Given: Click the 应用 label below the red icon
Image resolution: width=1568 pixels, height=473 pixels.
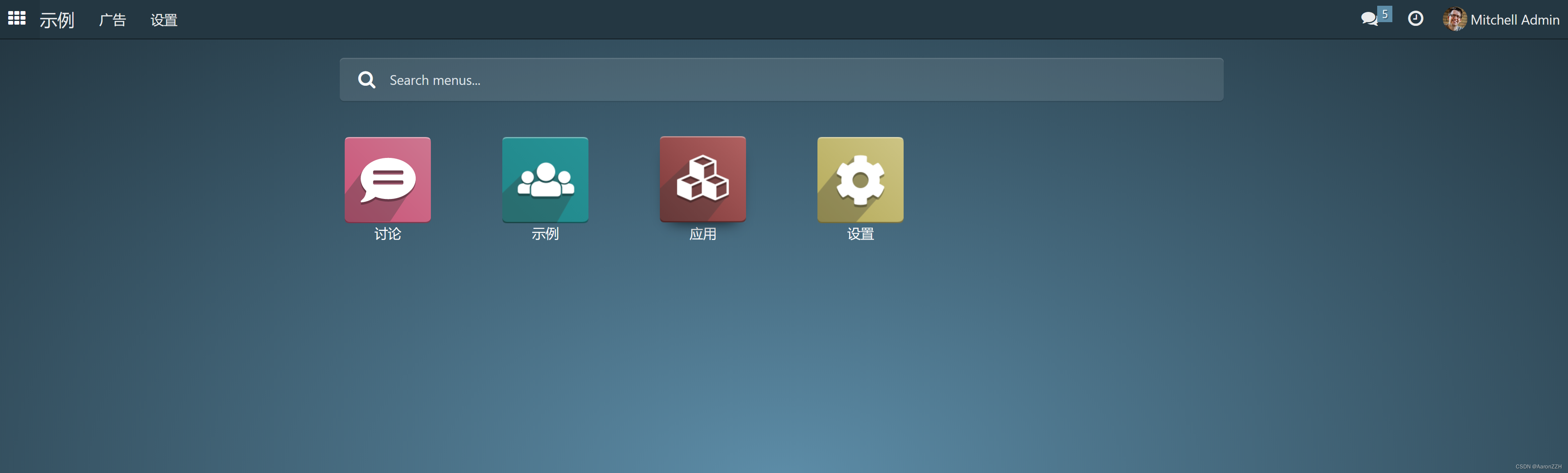Looking at the screenshot, I should (703, 234).
